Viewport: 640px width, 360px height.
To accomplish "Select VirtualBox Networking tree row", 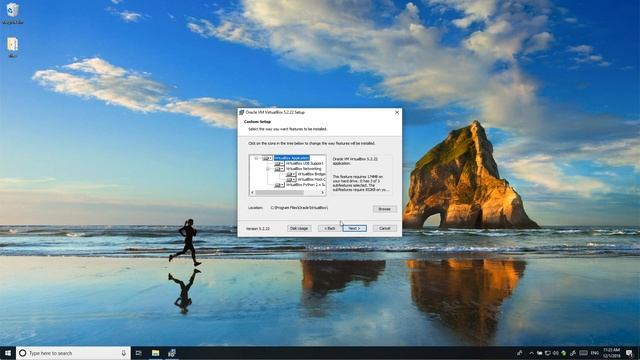I will [303, 169].
